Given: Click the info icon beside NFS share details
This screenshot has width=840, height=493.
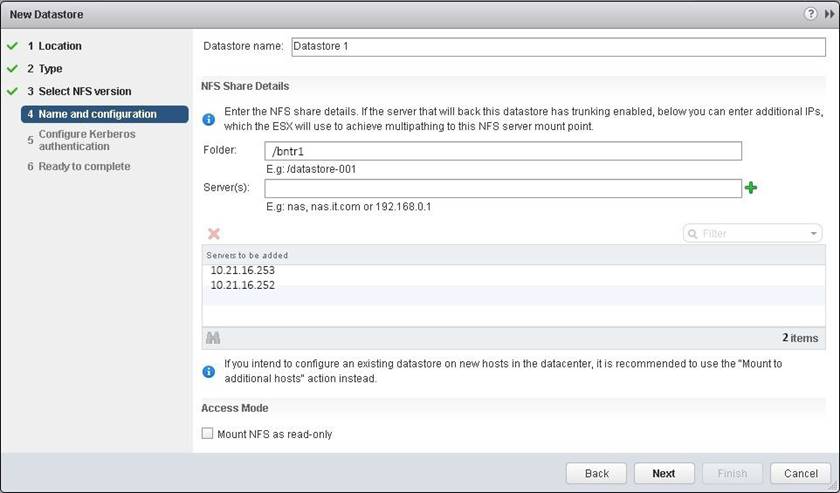Looking at the screenshot, I should point(209,119).
